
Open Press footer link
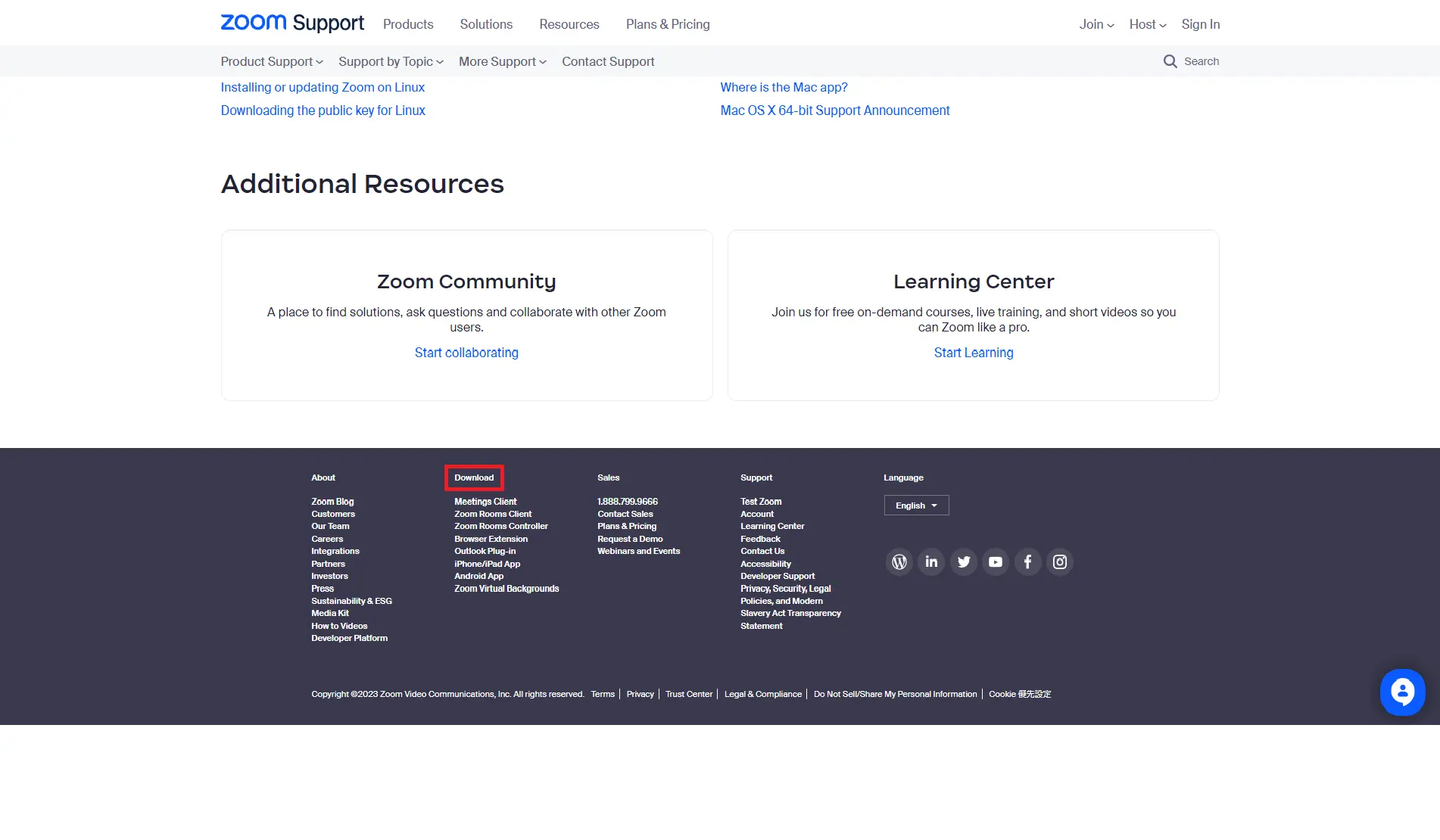tap(323, 589)
